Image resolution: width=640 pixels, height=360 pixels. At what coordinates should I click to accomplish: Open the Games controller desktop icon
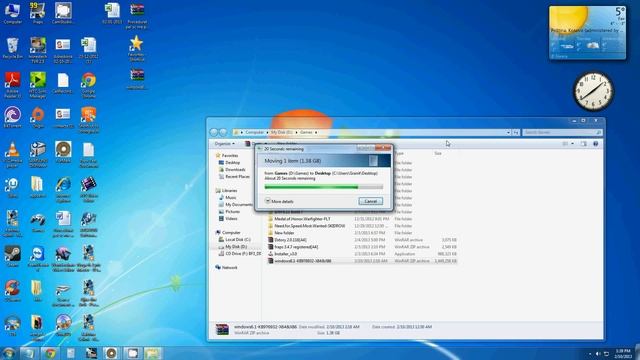(38, 223)
